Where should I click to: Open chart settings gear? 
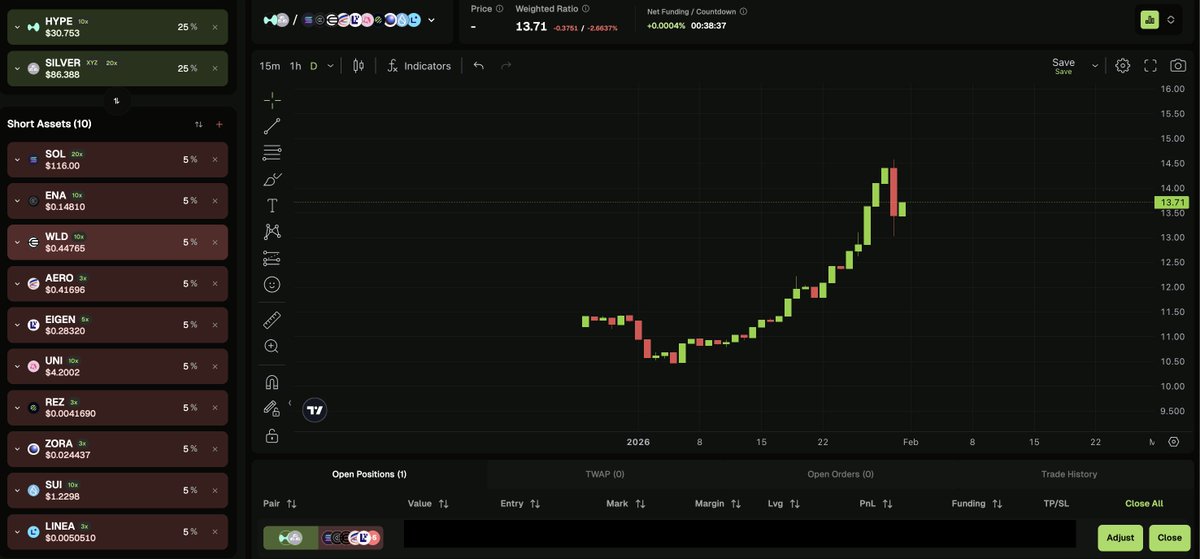pyautogui.click(x=1123, y=65)
